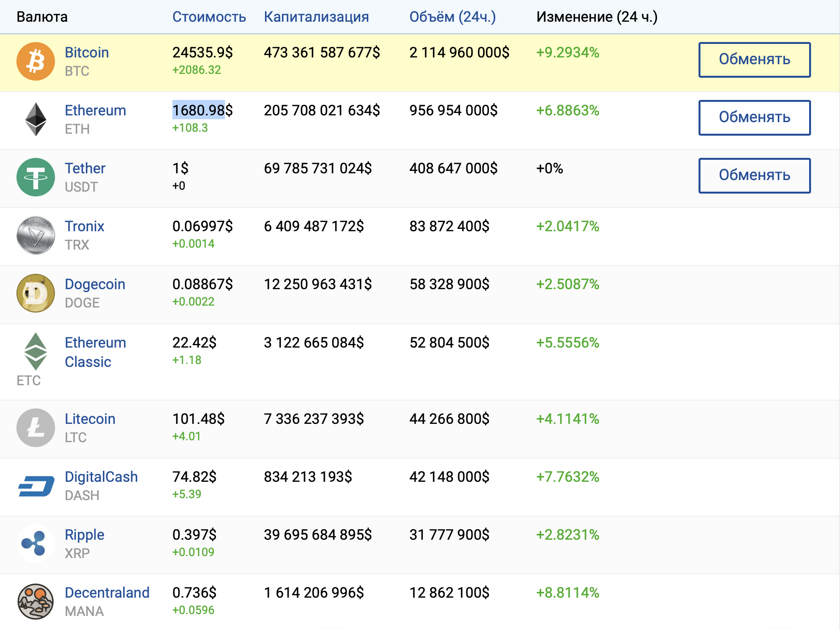Open the Dogecoin currency link
This screenshot has width=840, height=630.
tap(95, 284)
